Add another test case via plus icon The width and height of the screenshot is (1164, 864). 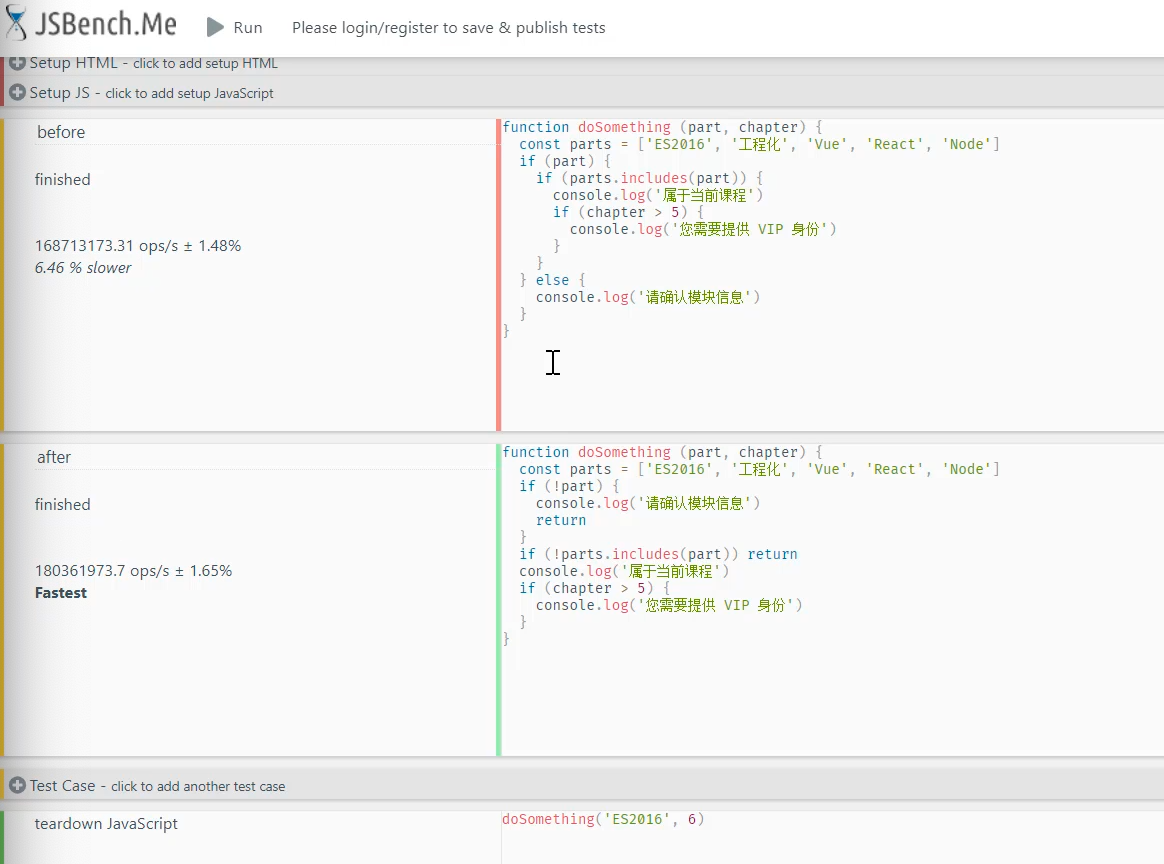pos(18,785)
